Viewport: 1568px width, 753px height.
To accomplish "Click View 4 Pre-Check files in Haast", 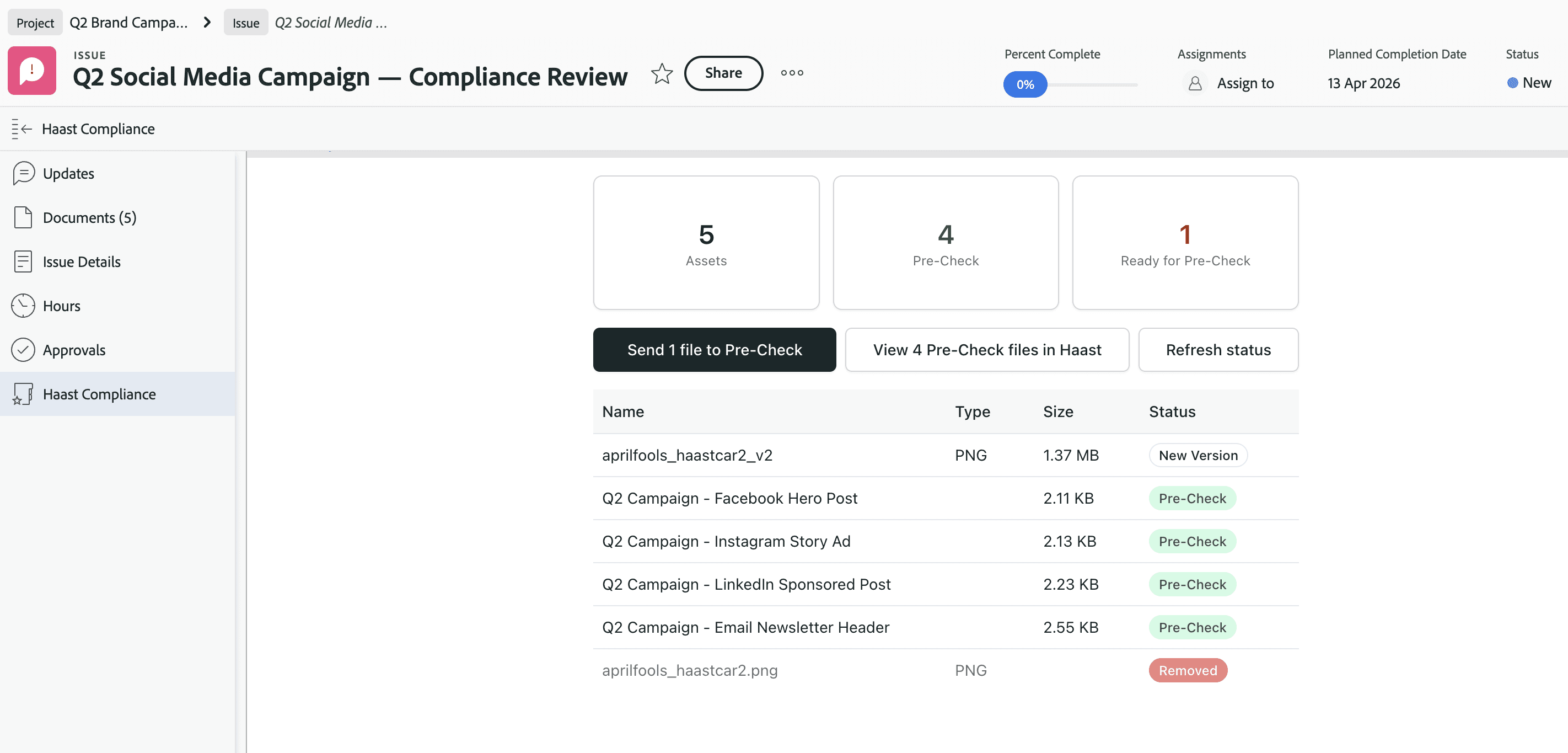I will (987, 350).
